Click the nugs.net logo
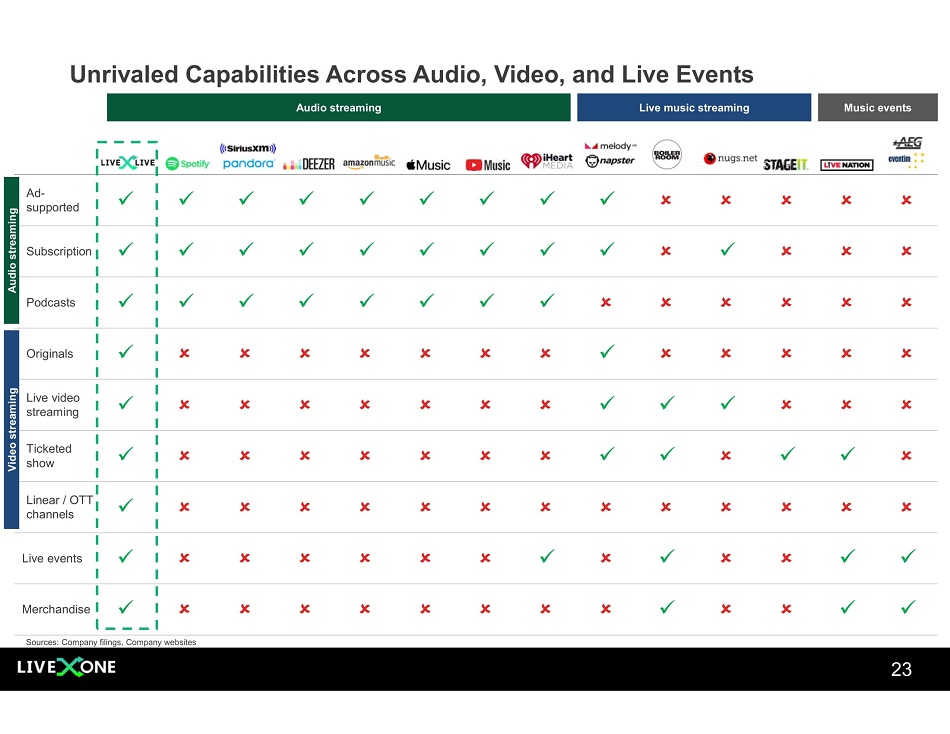The height and width of the screenshot is (734, 950). click(x=730, y=159)
